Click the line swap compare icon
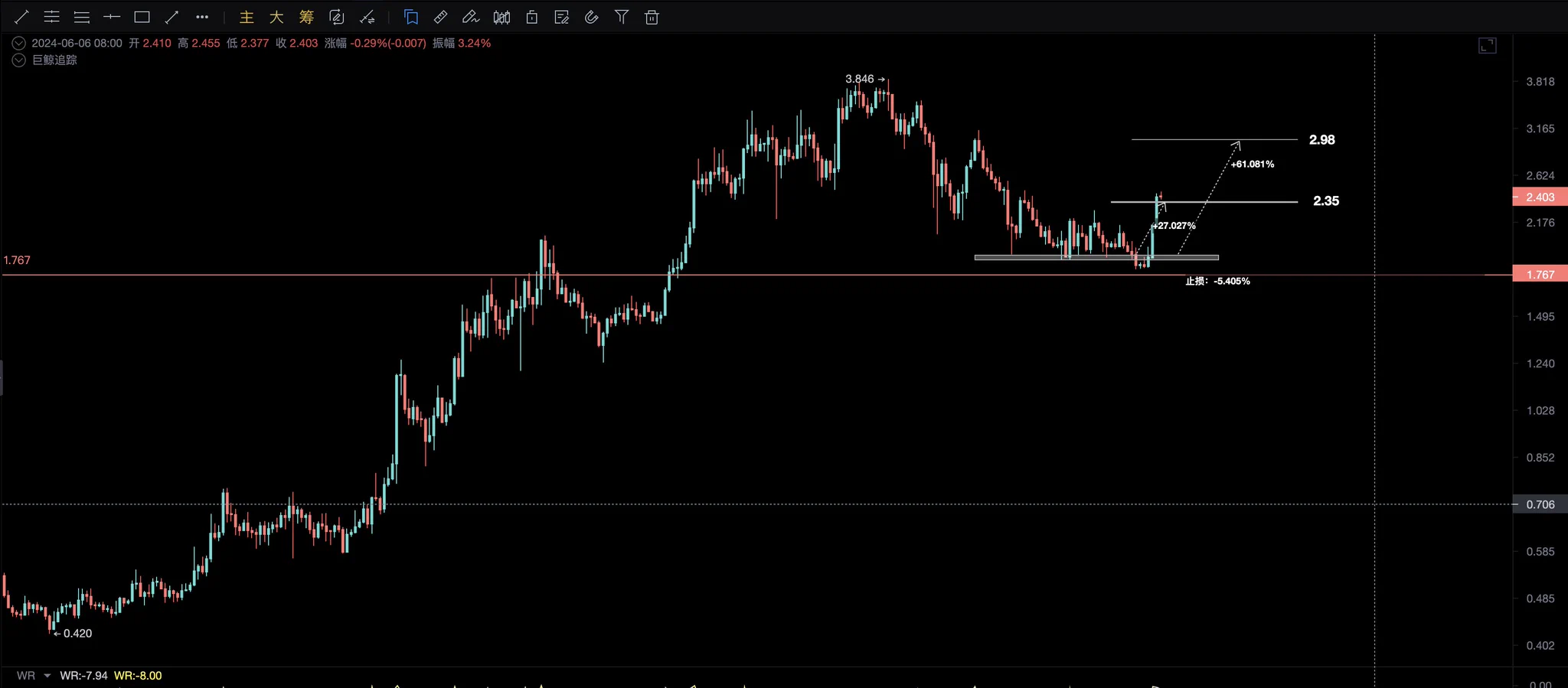The width and height of the screenshot is (1568, 688). pos(367,17)
